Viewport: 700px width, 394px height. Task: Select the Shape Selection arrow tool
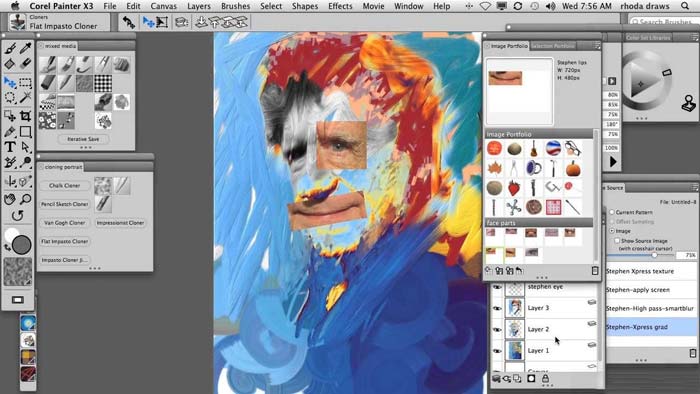pyautogui.click(x=25, y=147)
